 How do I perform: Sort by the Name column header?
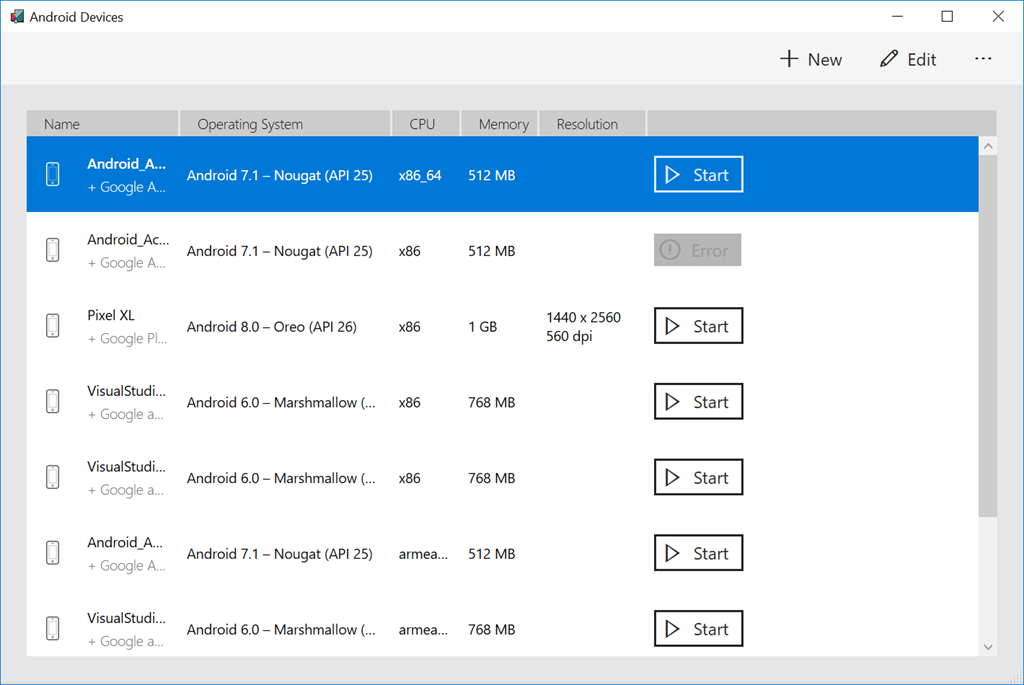coord(62,124)
